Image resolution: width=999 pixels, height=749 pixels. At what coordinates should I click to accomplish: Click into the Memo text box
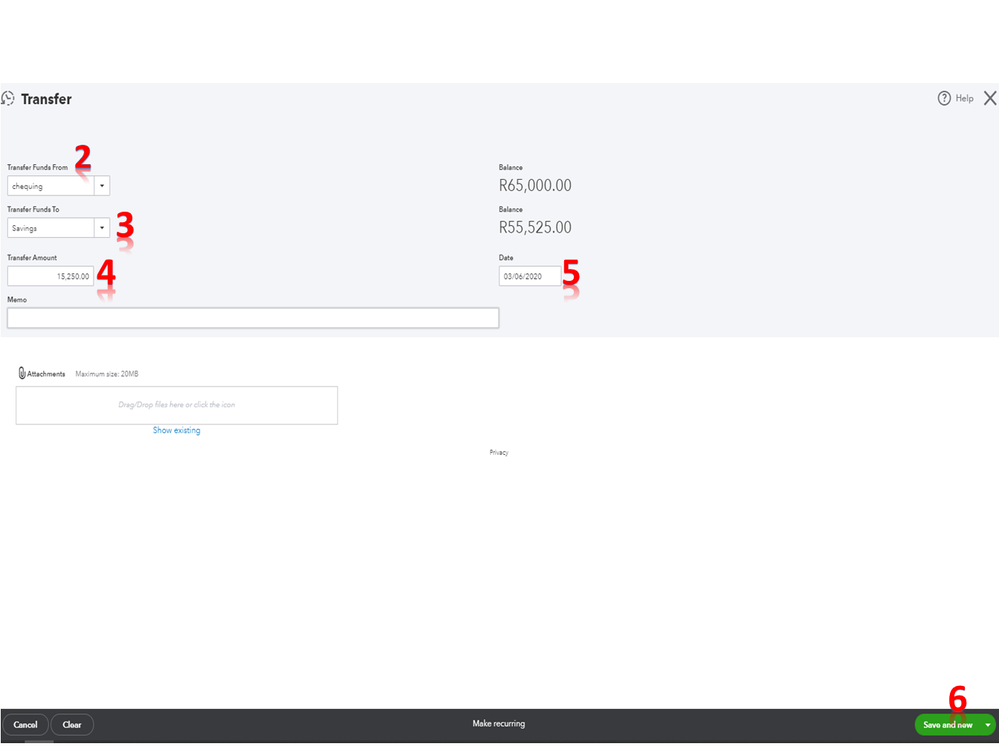(x=252, y=318)
